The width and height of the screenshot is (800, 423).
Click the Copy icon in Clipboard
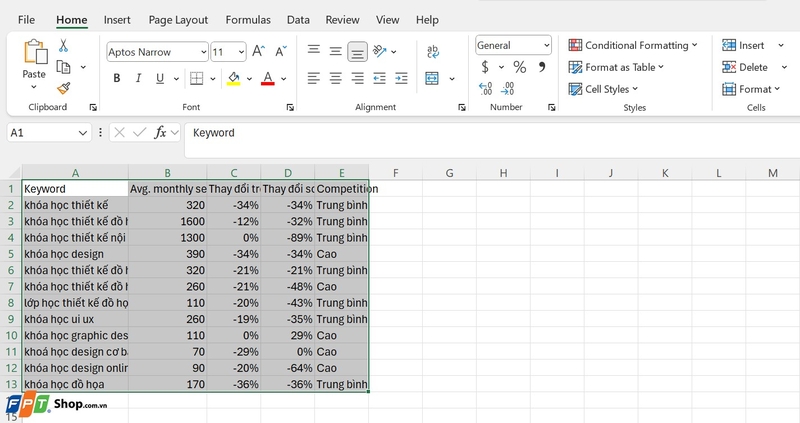[x=63, y=67]
